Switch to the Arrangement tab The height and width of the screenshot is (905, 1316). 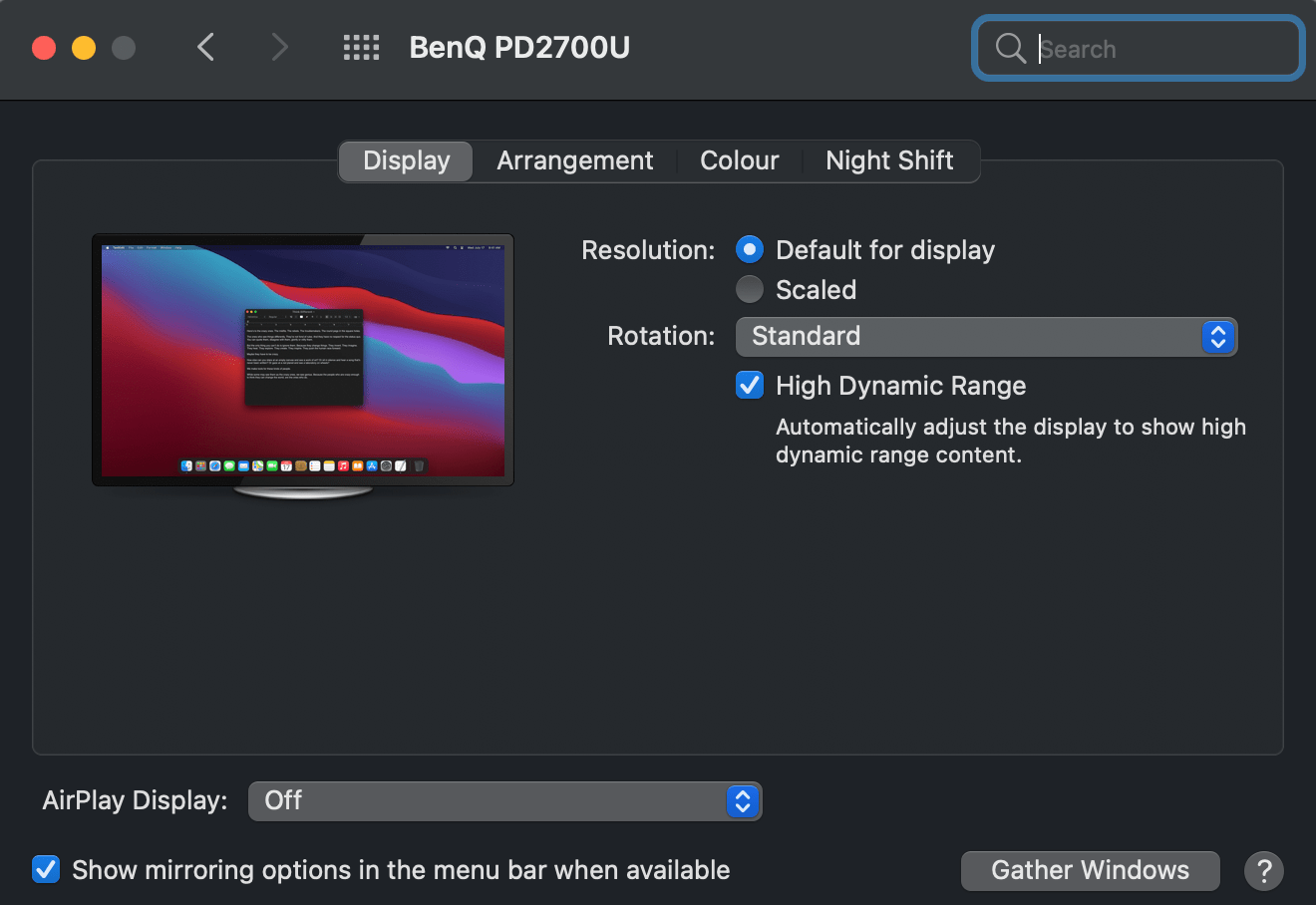(574, 160)
